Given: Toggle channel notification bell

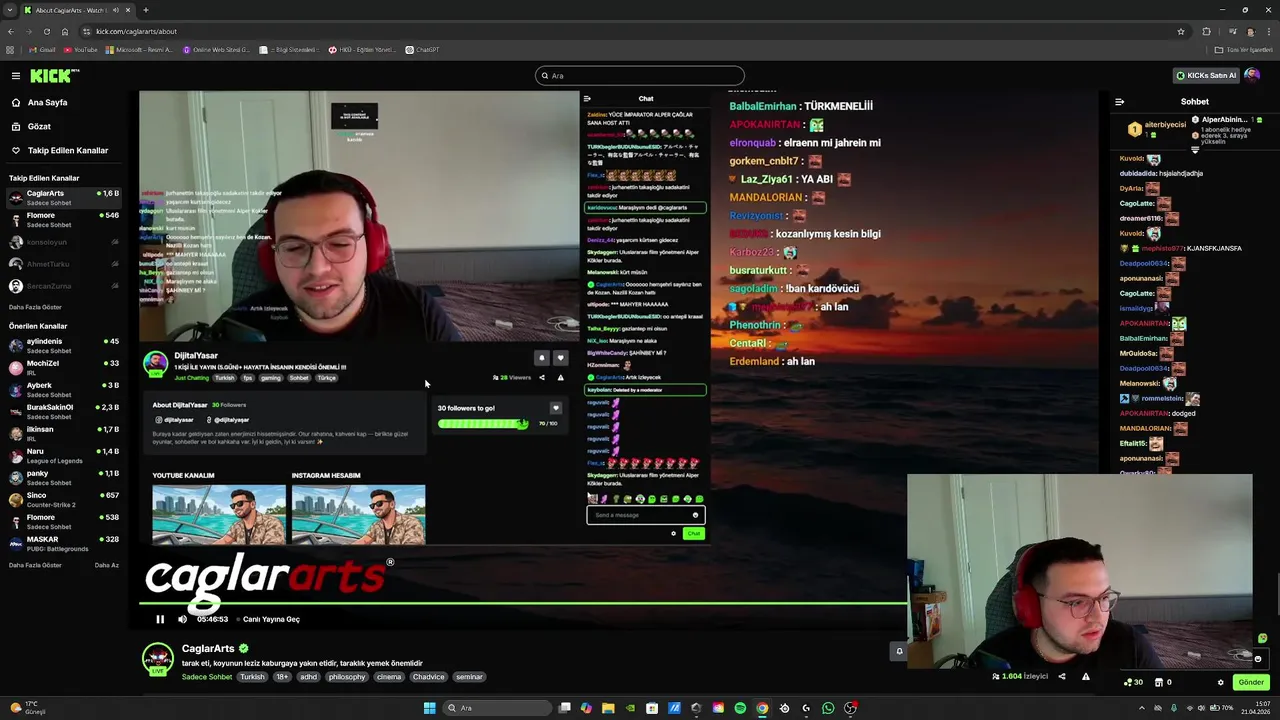Looking at the screenshot, I should [x=899, y=651].
